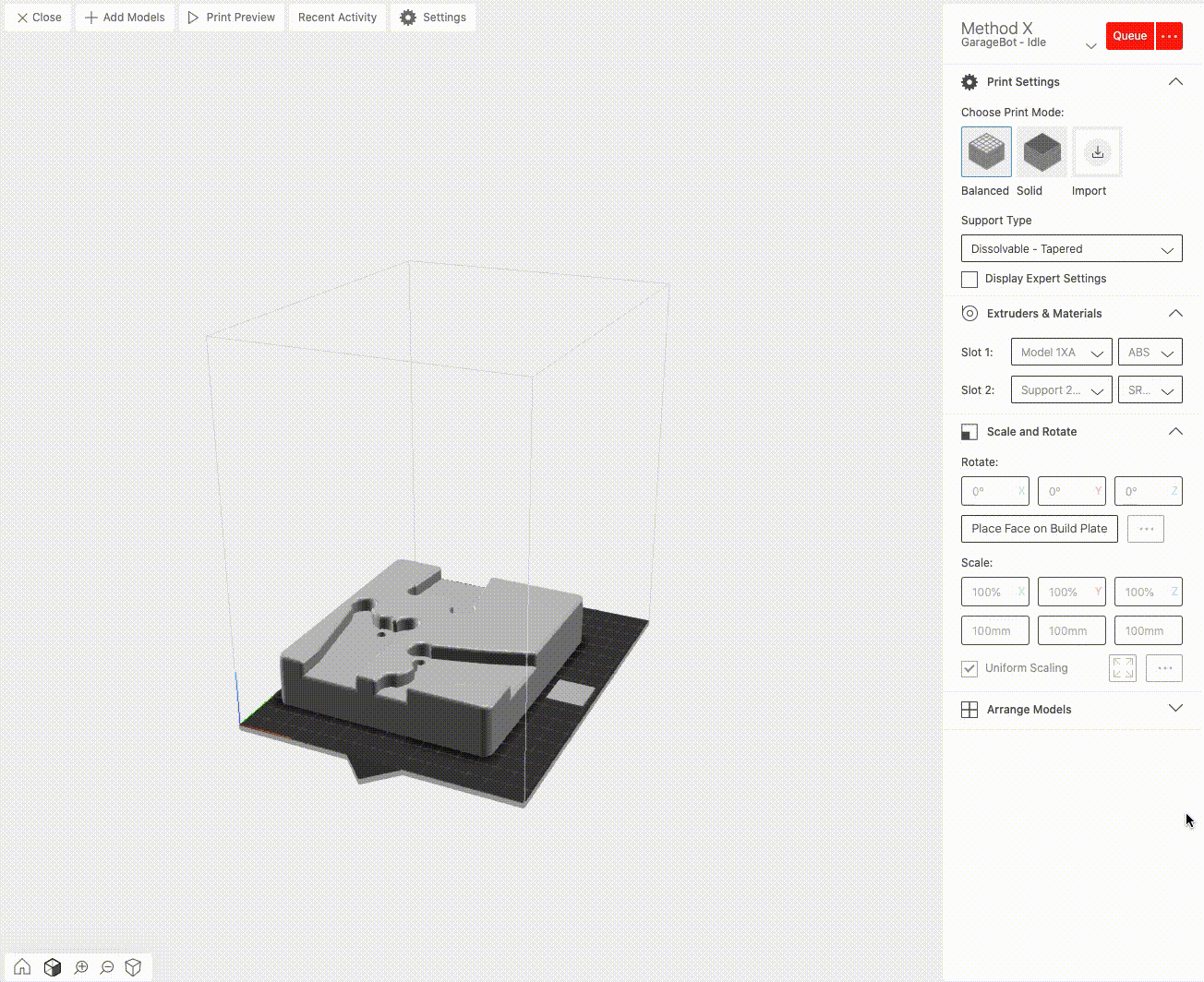This screenshot has width=1204, height=982.
Task: Open Print Preview
Action: pyautogui.click(x=231, y=18)
